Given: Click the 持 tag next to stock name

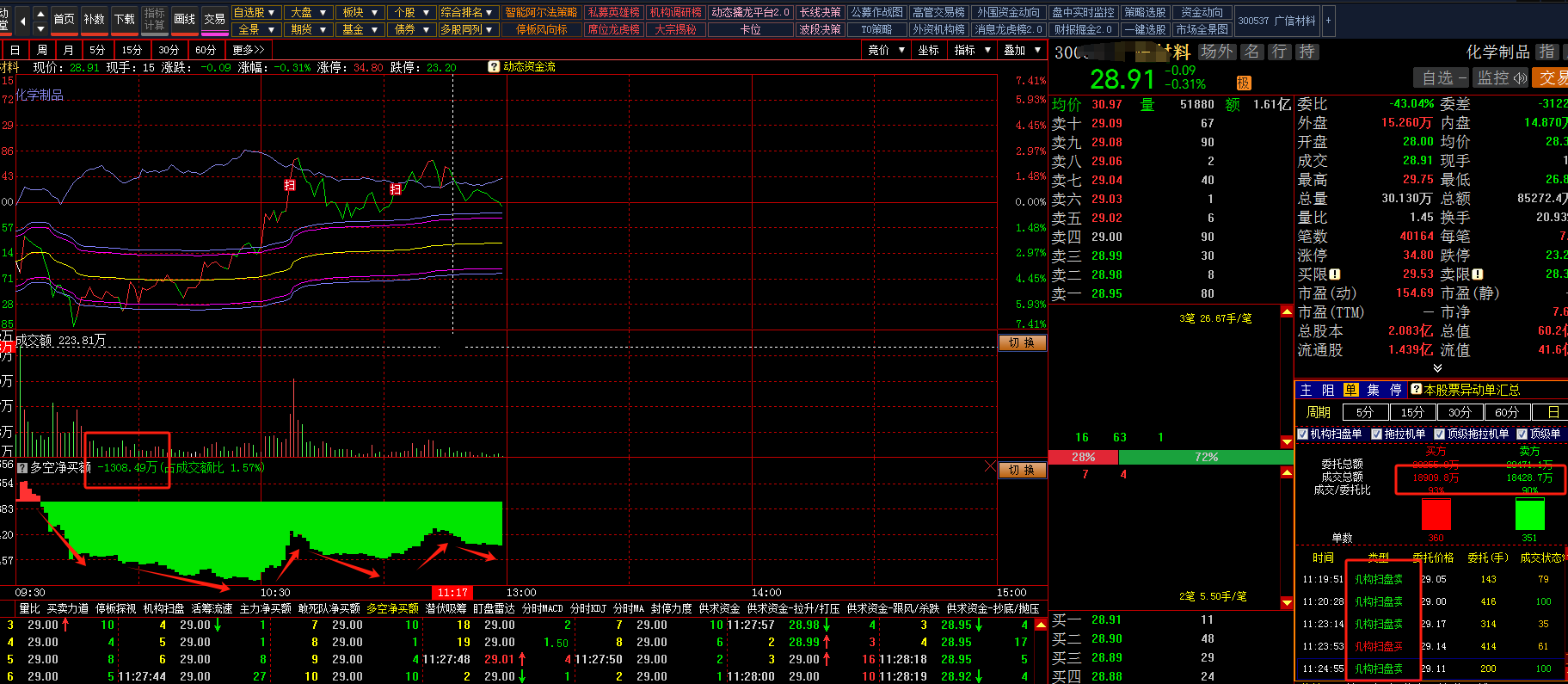Looking at the screenshot, I should tap(1307, 52).
